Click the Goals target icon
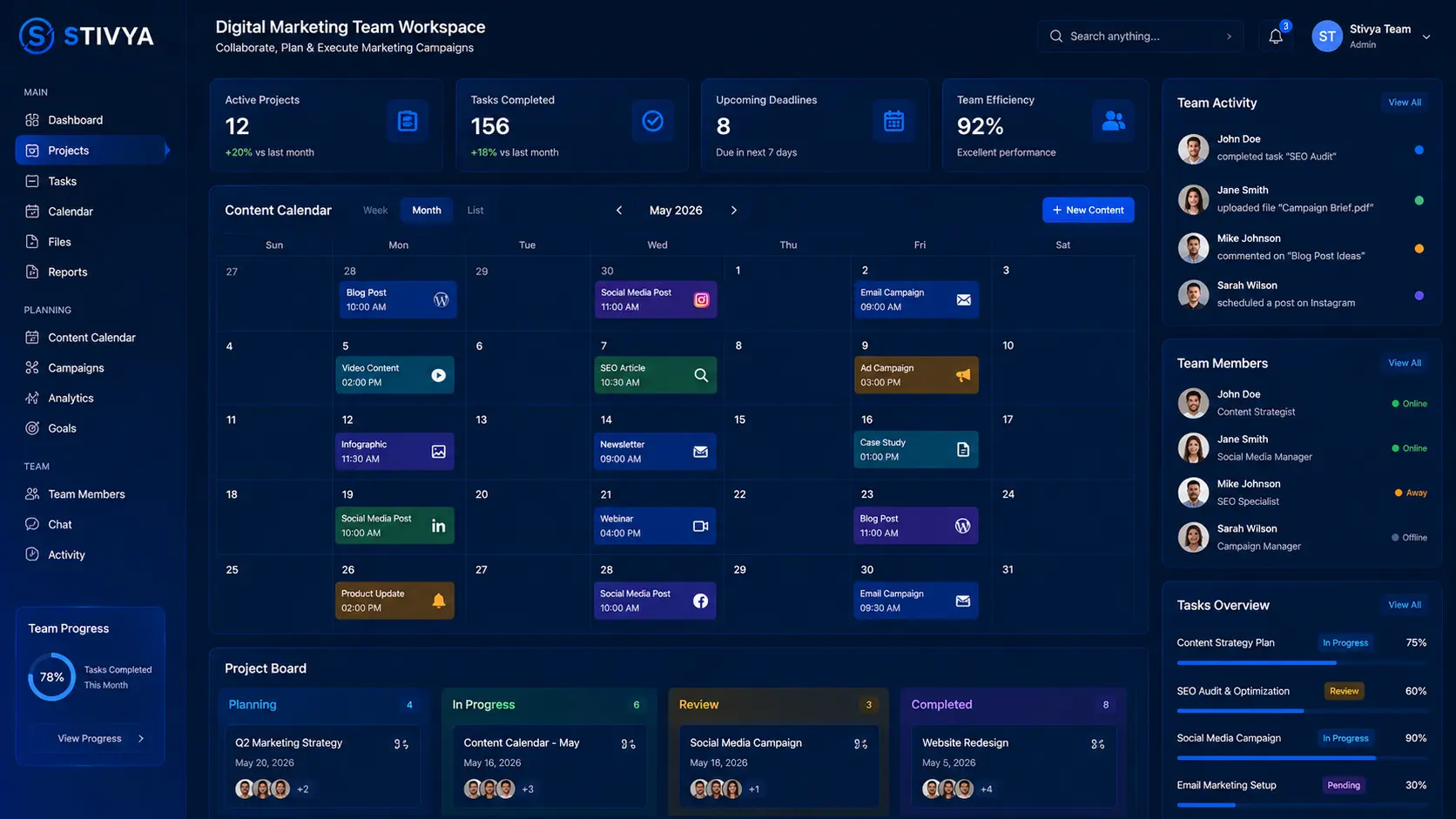The width and height of the screenshot is (1456, 819). pos(32,428)
